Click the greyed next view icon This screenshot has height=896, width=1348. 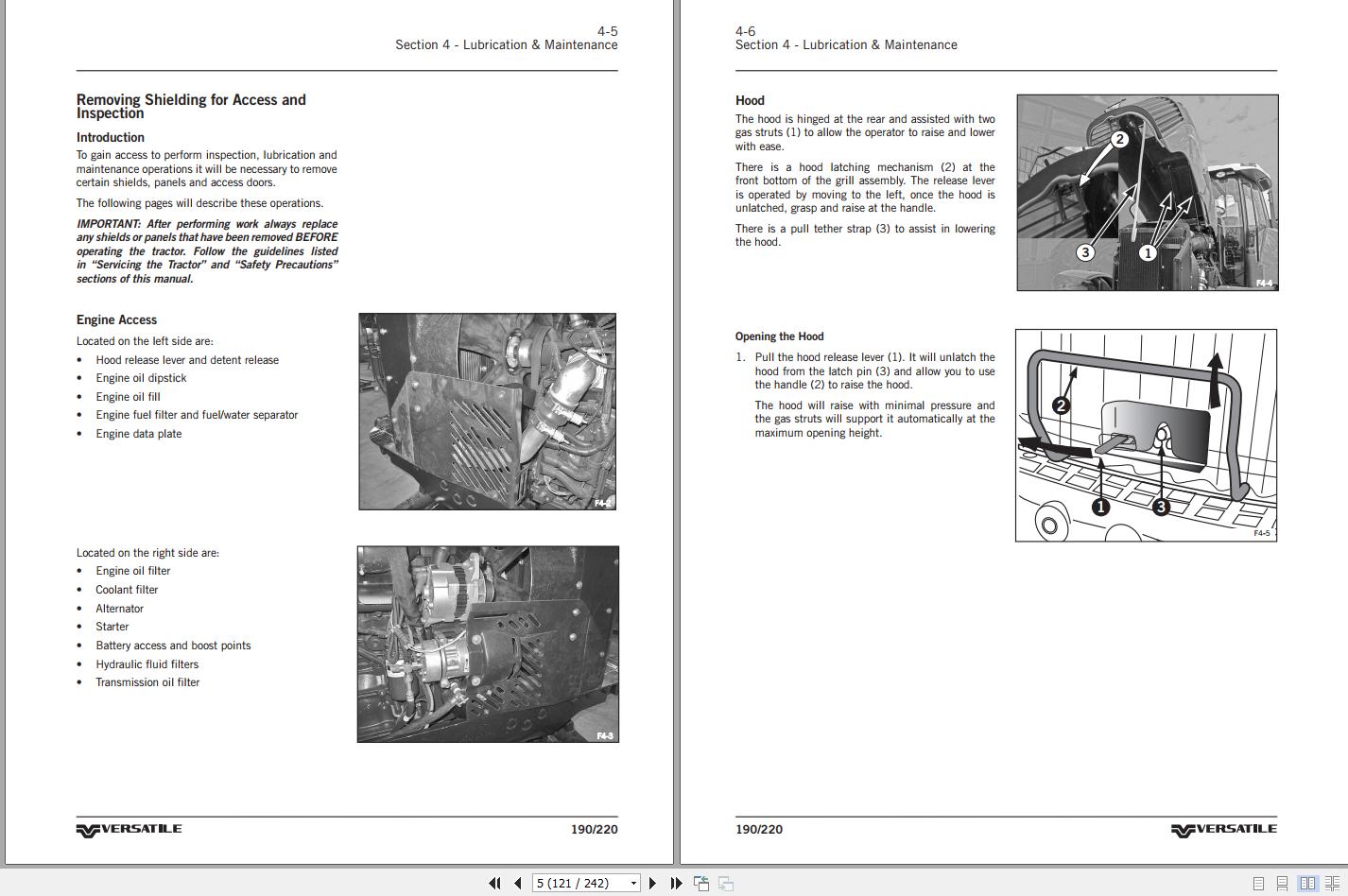point(726,883)
